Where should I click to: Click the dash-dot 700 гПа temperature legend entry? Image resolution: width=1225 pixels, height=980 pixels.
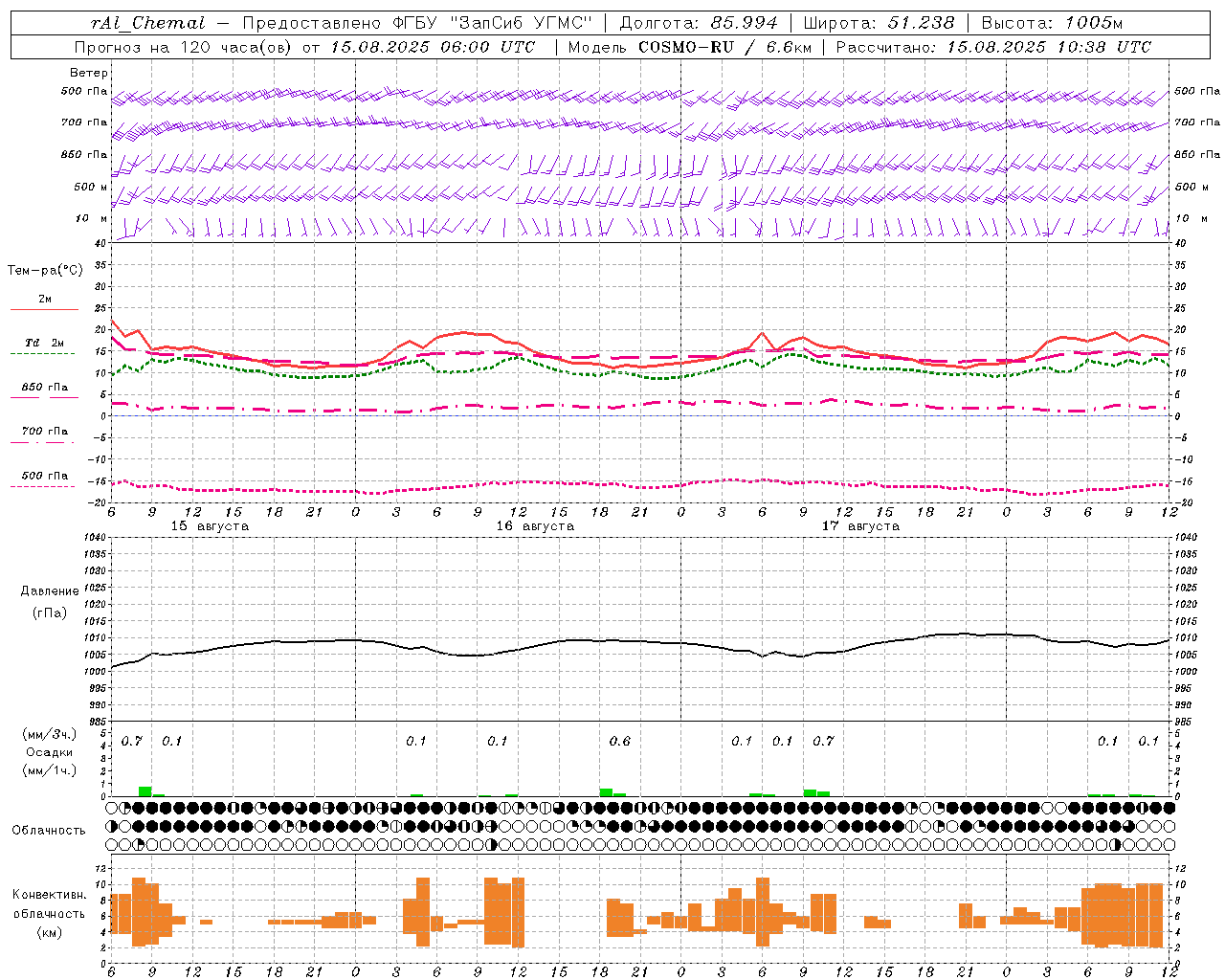pyautogui.click(x=44, y=435)
